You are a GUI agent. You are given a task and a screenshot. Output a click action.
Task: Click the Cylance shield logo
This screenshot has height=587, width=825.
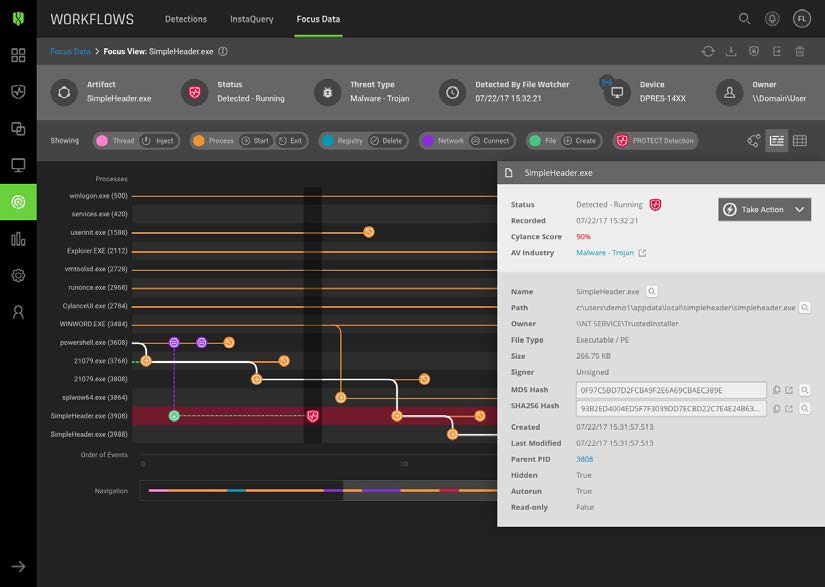(18, 18)
